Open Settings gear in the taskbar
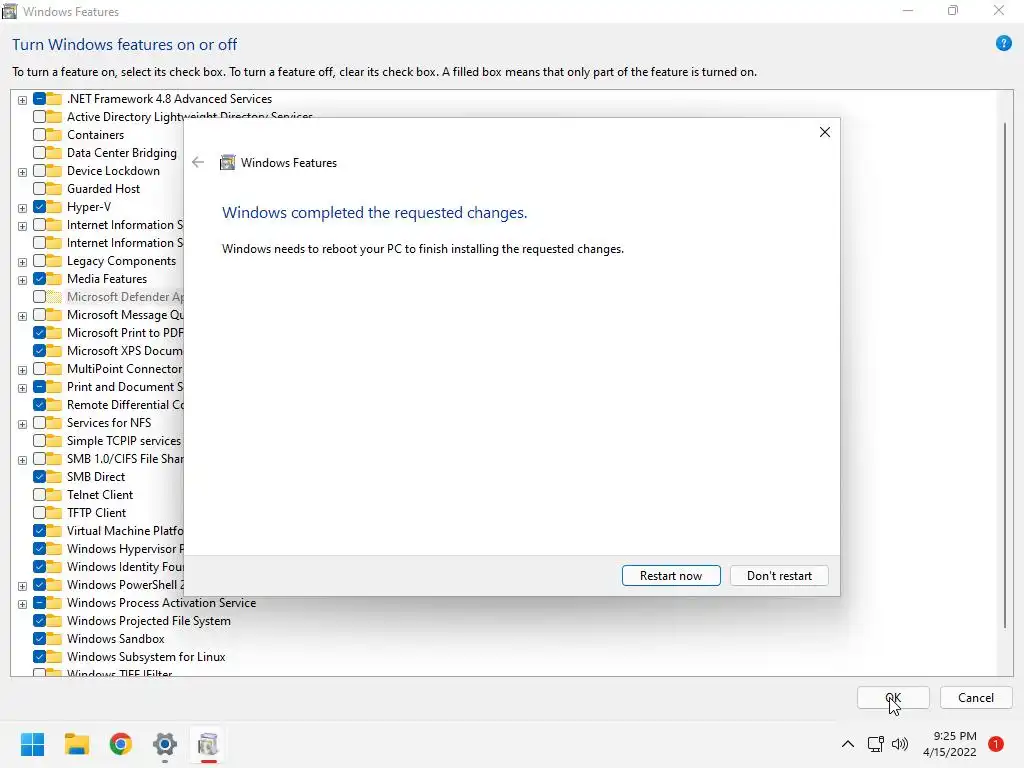 [x=165, y=744]
